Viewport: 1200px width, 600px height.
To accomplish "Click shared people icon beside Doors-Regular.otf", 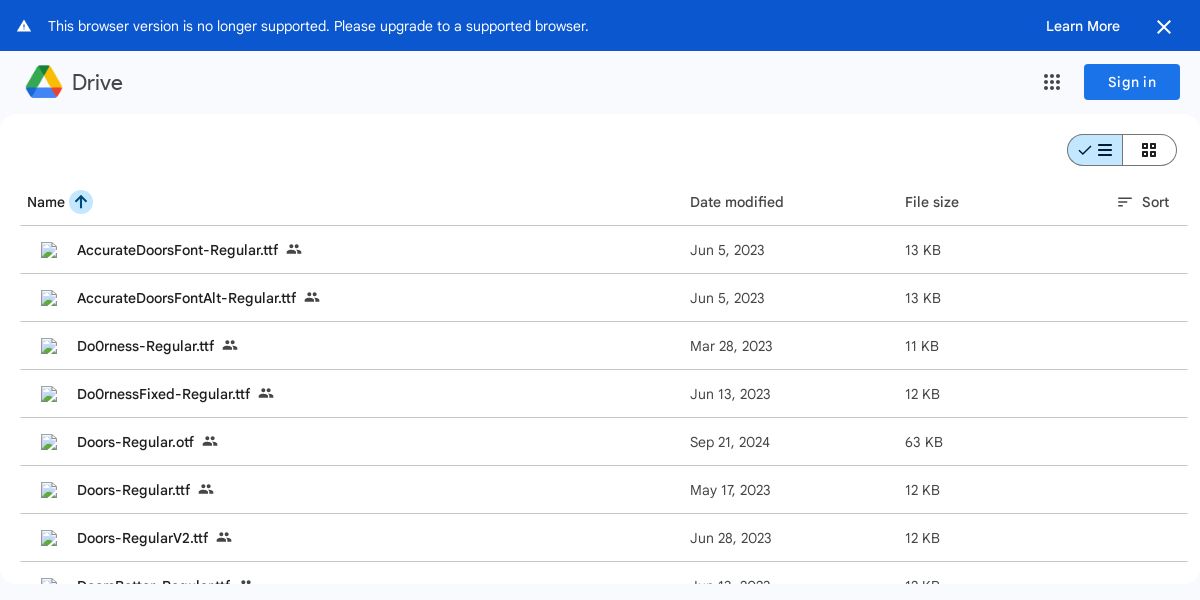I will (x=210, y=441).
